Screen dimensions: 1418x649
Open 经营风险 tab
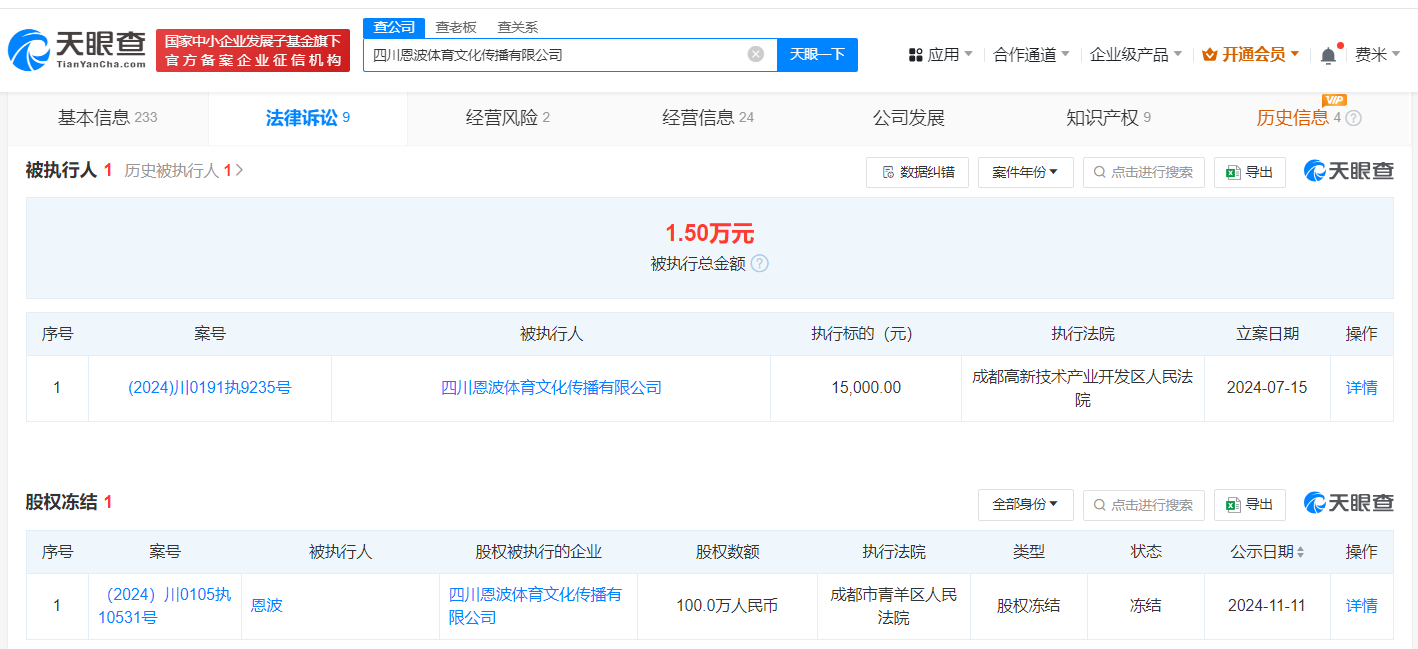click(508, 118)
